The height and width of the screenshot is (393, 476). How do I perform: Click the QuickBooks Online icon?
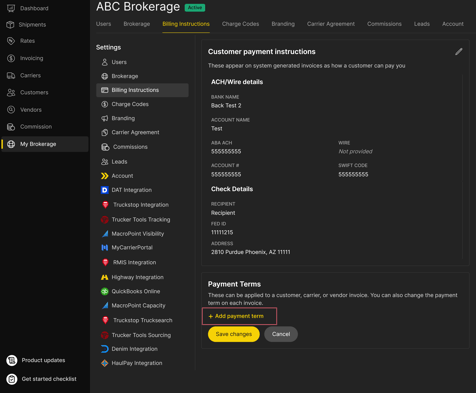coord(105,291)
